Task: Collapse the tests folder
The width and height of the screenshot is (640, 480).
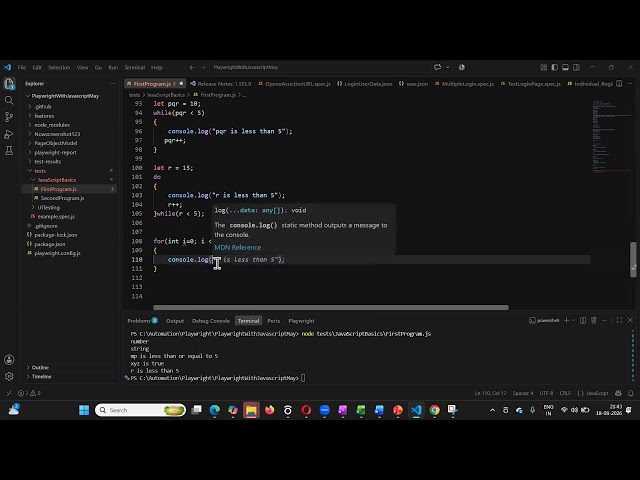Action: pyautogui.click(x=40, y=171)
